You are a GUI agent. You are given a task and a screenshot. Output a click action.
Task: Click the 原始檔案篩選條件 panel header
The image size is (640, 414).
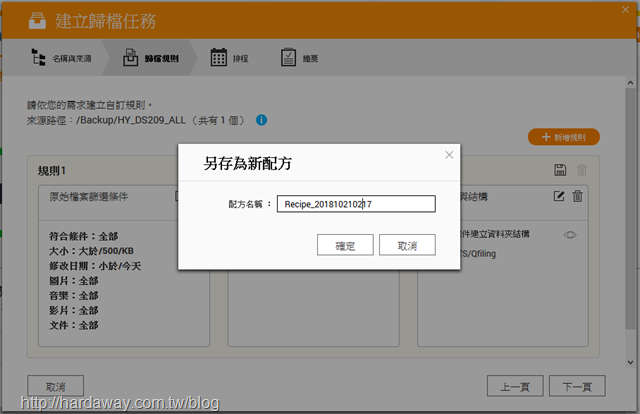(x=89, y=197)
